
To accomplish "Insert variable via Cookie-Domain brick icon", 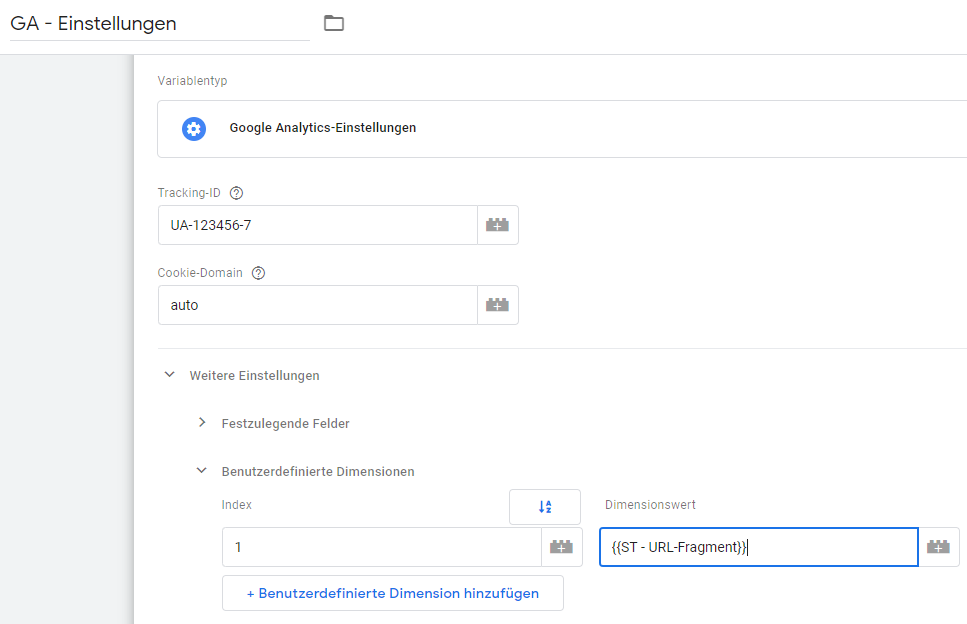I will click(498, 305).
